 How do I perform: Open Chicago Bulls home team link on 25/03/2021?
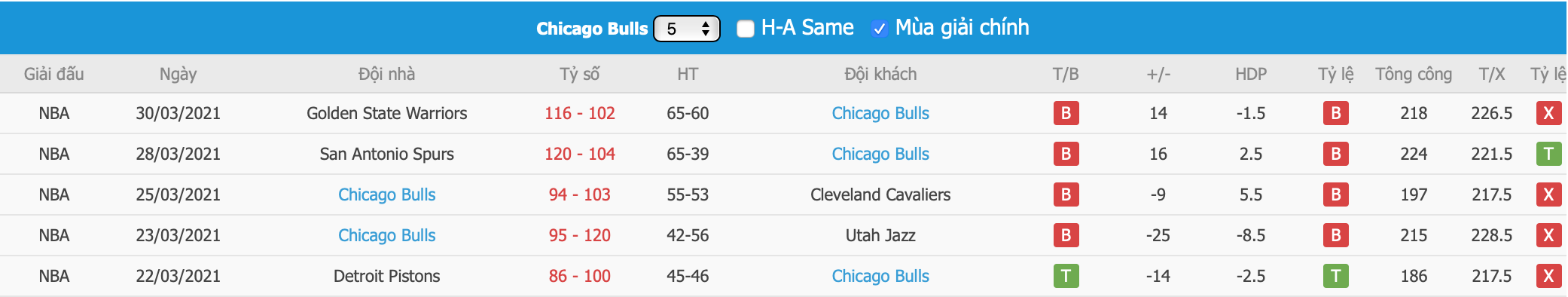pos(386,194)
